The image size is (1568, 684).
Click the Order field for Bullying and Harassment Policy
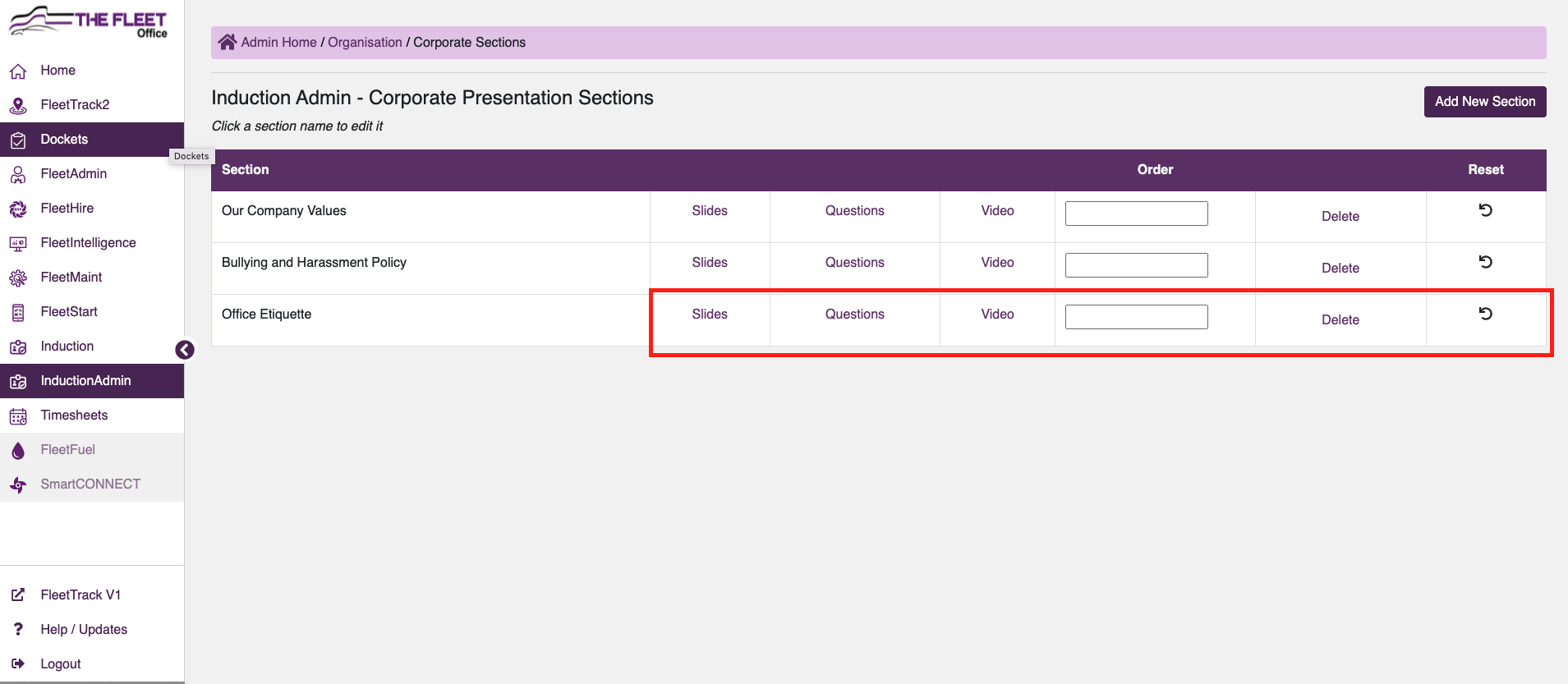(1136, 265)
